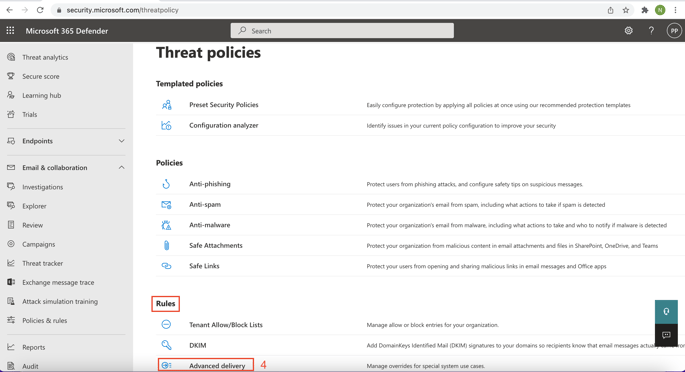Open Configuration analyzer link
685x372 pixels.
click(224, 125)
